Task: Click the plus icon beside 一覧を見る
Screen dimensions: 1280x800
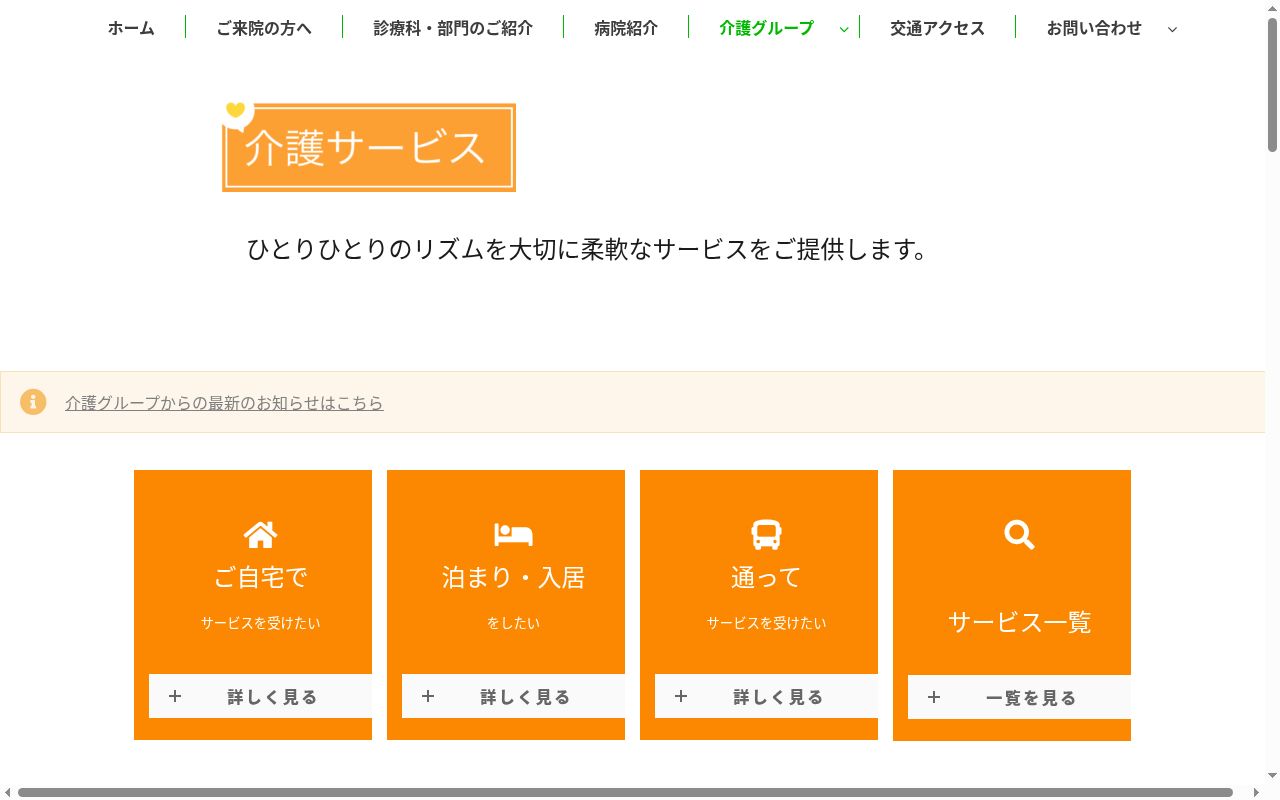Action: [934, 697]
